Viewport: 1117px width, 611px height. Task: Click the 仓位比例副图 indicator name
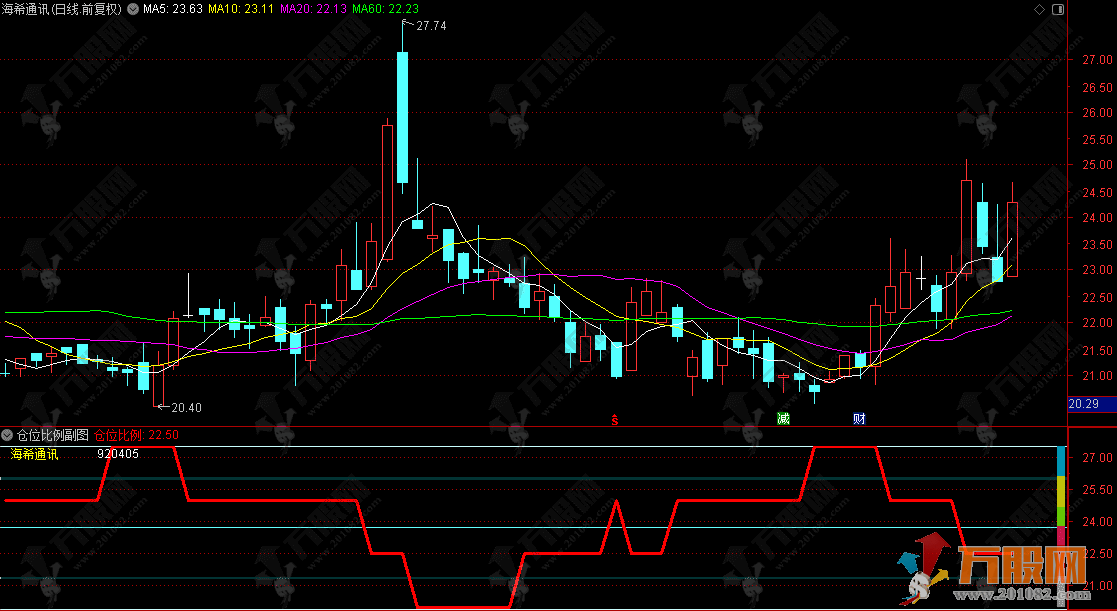coord(52,435)
